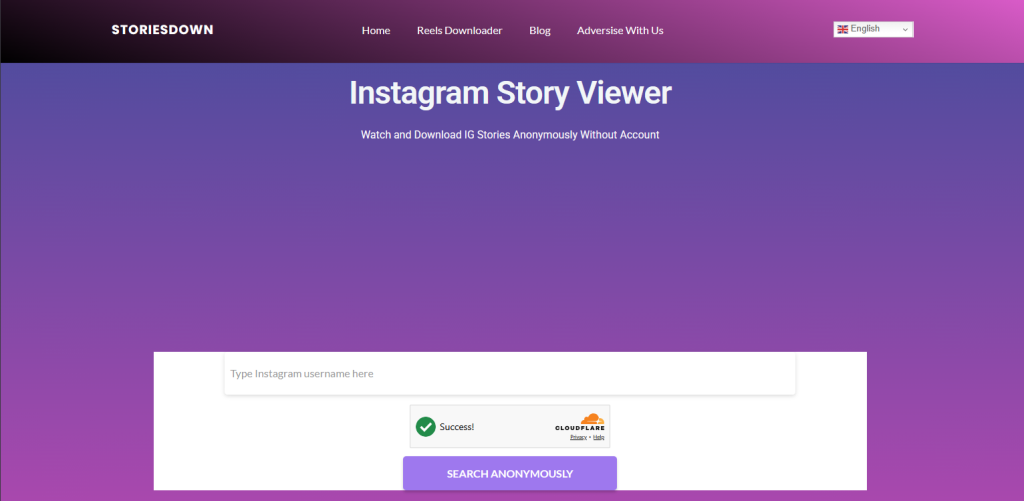Screen dimensions: 1024x501
Task: Click the UK flag icon
Action: click(842, 29)
